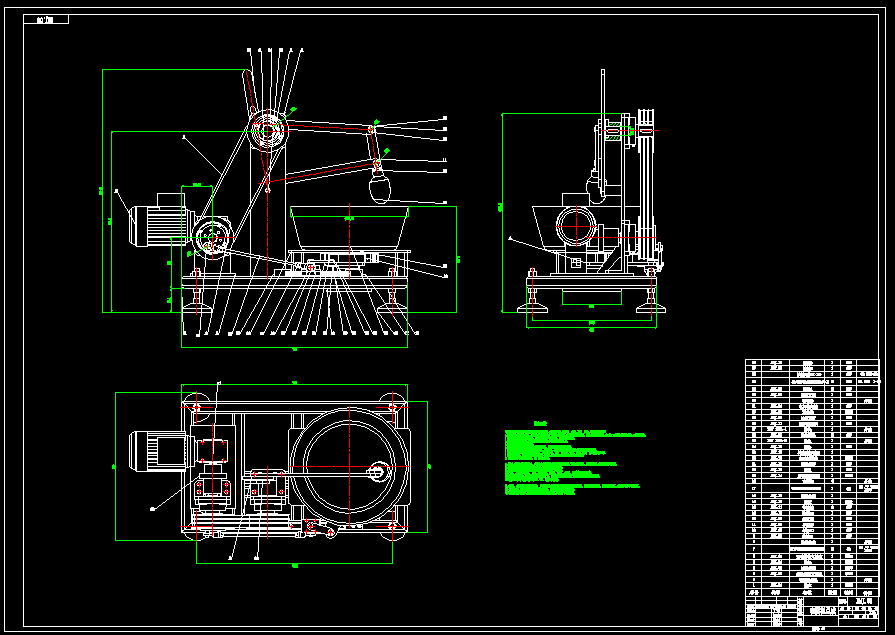The image size is (895, 635).
Task: Select the trapezoid mixing bowl in the front view
Action: click(x=349, y=227)
